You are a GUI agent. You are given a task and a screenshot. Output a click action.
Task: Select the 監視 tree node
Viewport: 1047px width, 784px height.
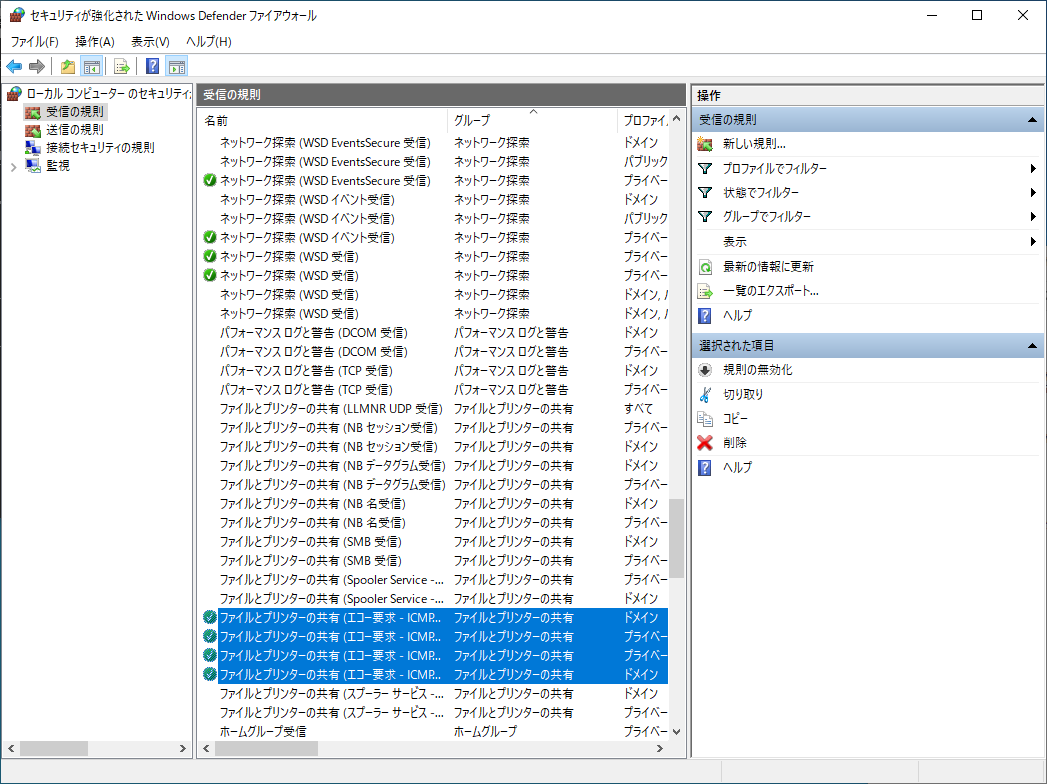(58, 166)
